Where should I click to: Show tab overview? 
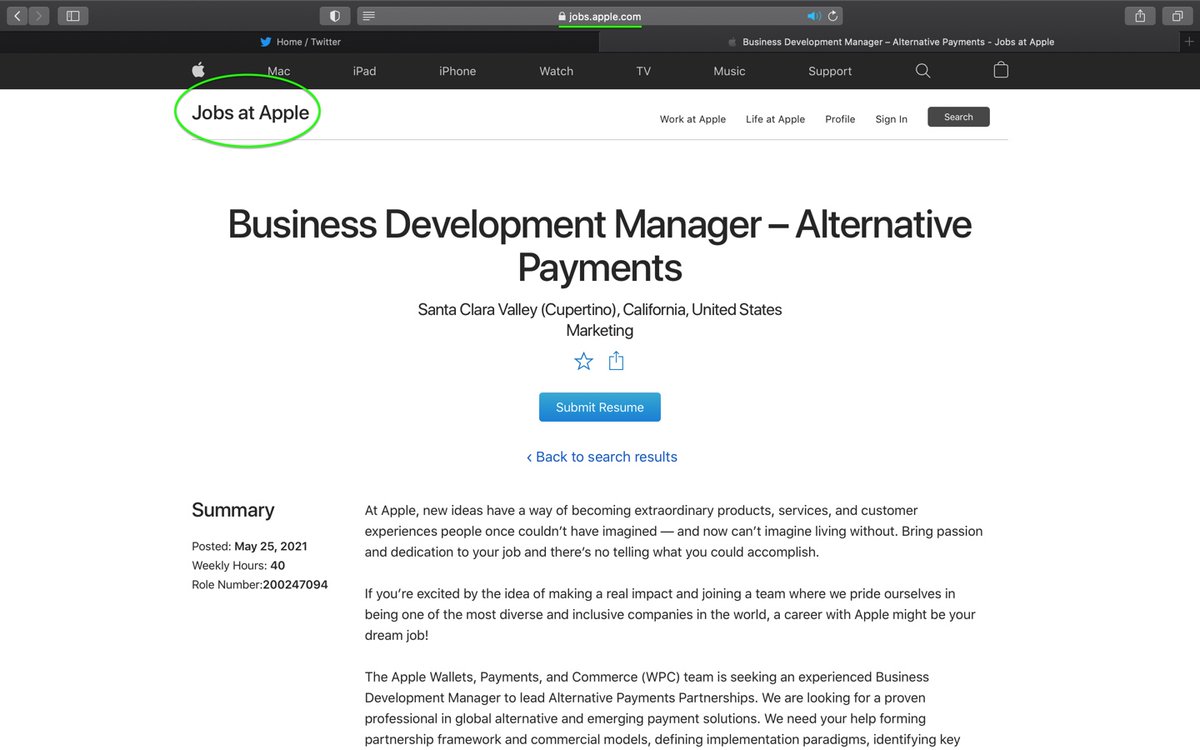click(x=1178, y=16)
